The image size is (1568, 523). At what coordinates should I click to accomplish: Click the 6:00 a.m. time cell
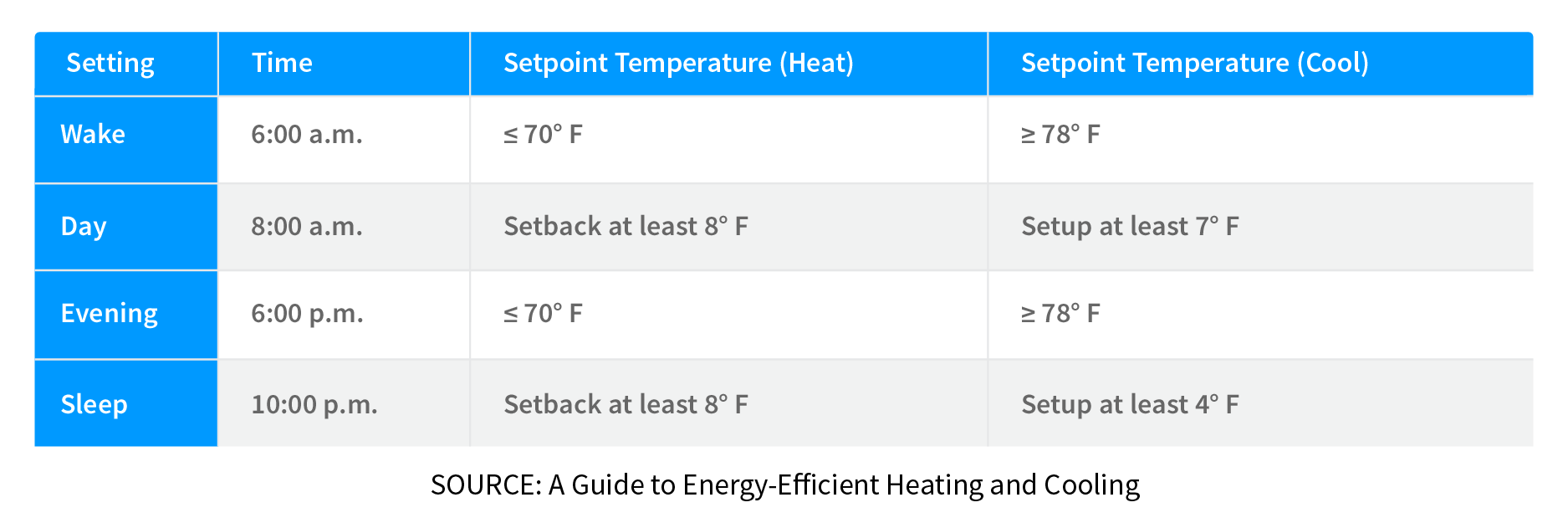(307, 135)
